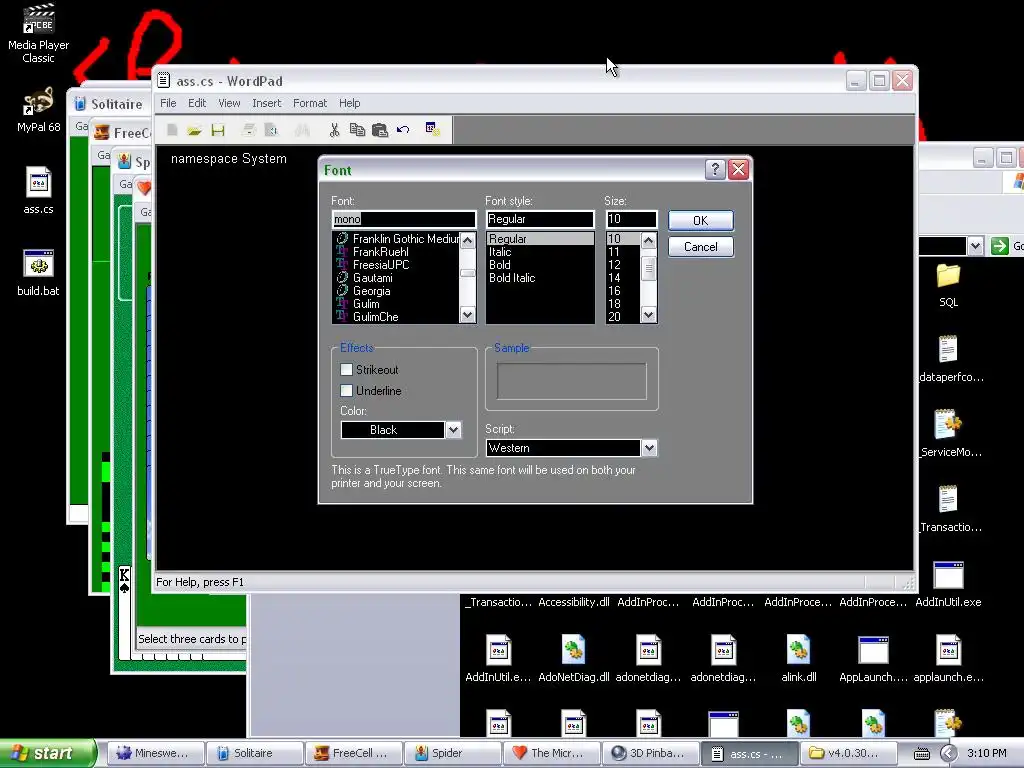1024x768 pixels.
Task: Click the Copy icon in WordPad toolbar
Action: point(357,130)
